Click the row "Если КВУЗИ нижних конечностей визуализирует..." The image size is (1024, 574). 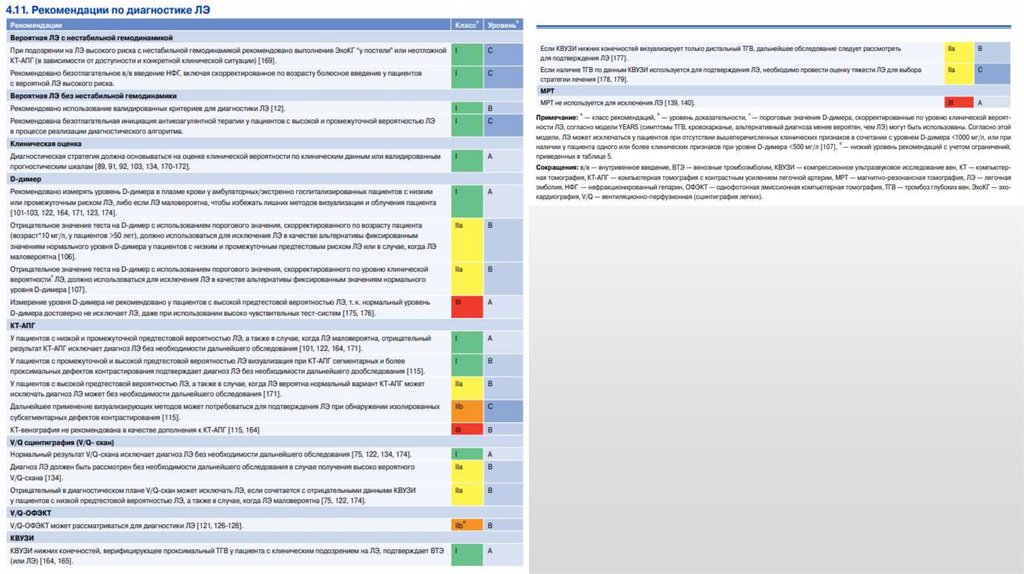coord(773,53)
